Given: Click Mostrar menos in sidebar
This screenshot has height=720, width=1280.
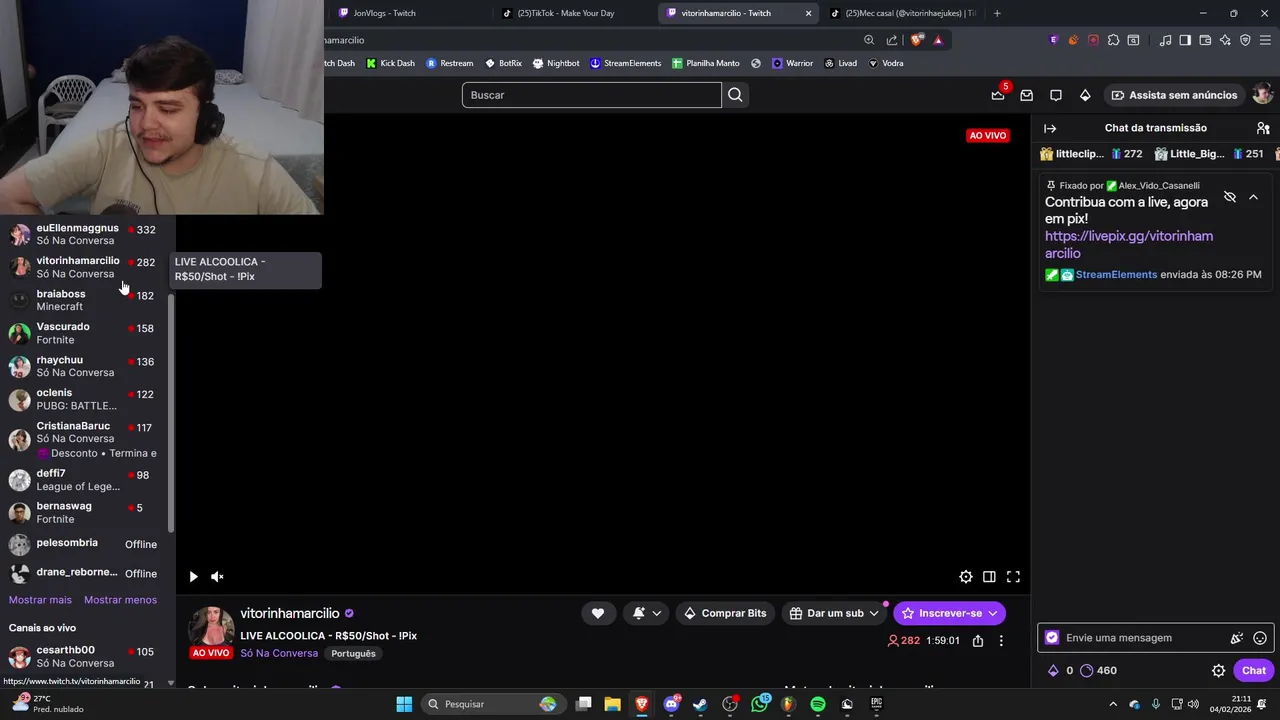Looking at the screenshot, I should click(120, 600).
